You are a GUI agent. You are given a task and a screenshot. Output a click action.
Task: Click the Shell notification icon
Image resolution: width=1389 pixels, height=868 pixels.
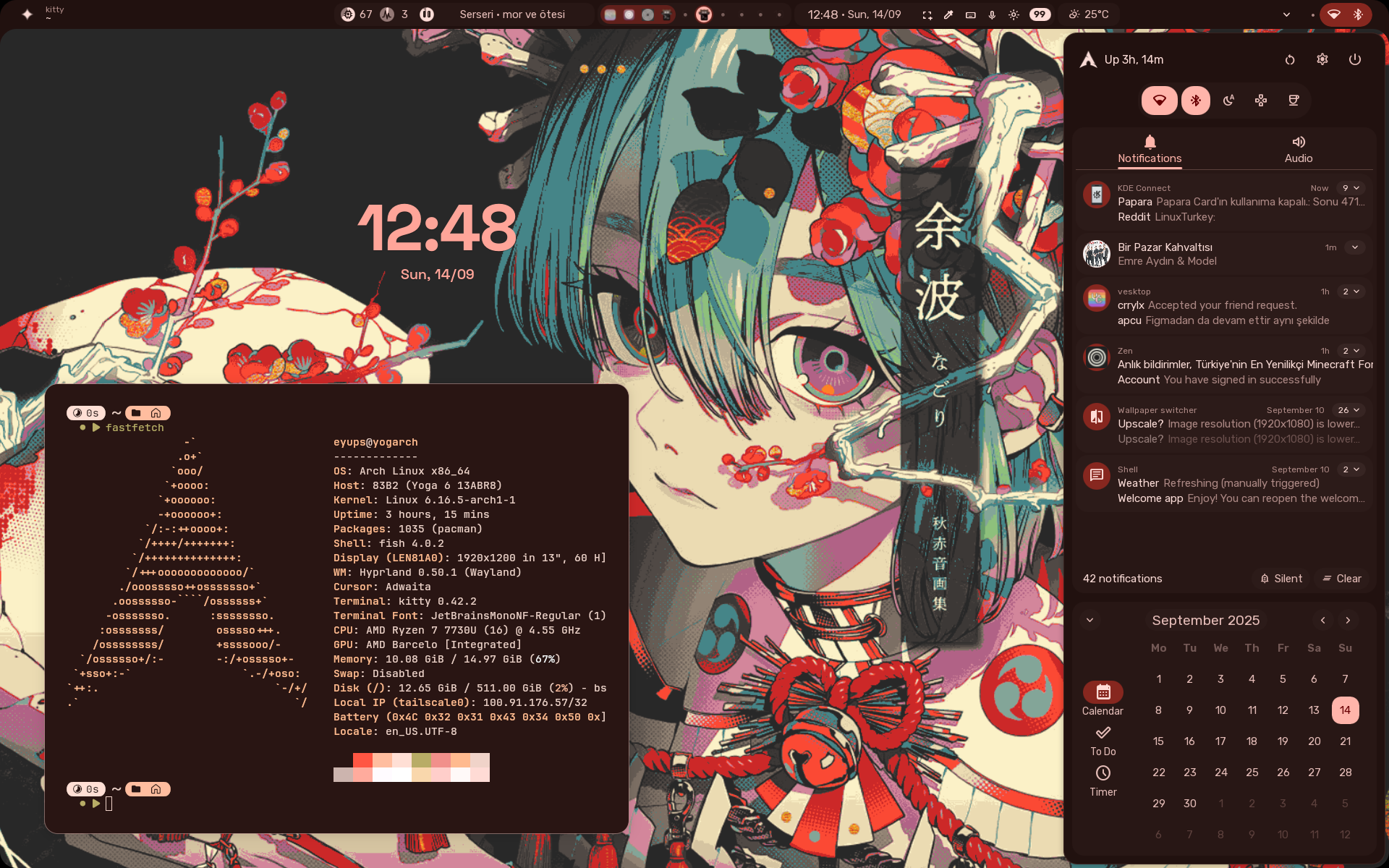1097,476
